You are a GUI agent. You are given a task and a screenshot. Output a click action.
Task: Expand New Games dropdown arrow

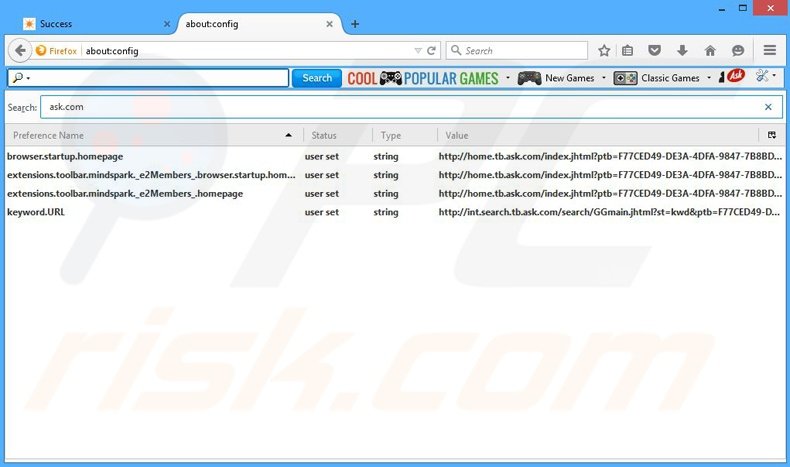604,78
